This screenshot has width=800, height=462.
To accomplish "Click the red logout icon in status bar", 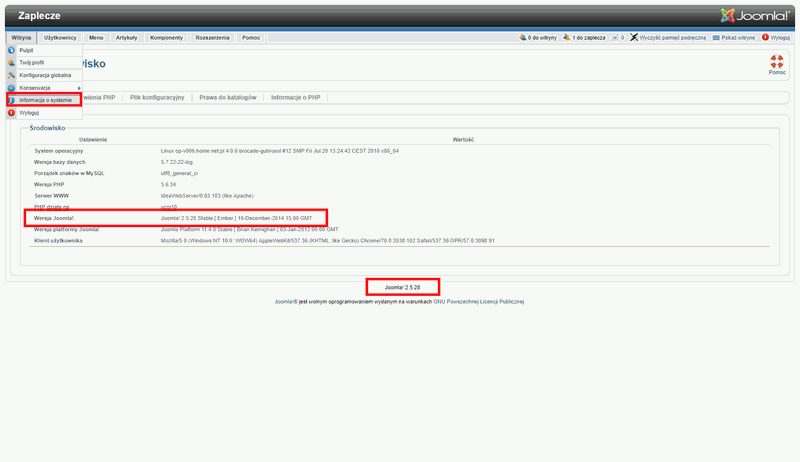I will point(765,37).
